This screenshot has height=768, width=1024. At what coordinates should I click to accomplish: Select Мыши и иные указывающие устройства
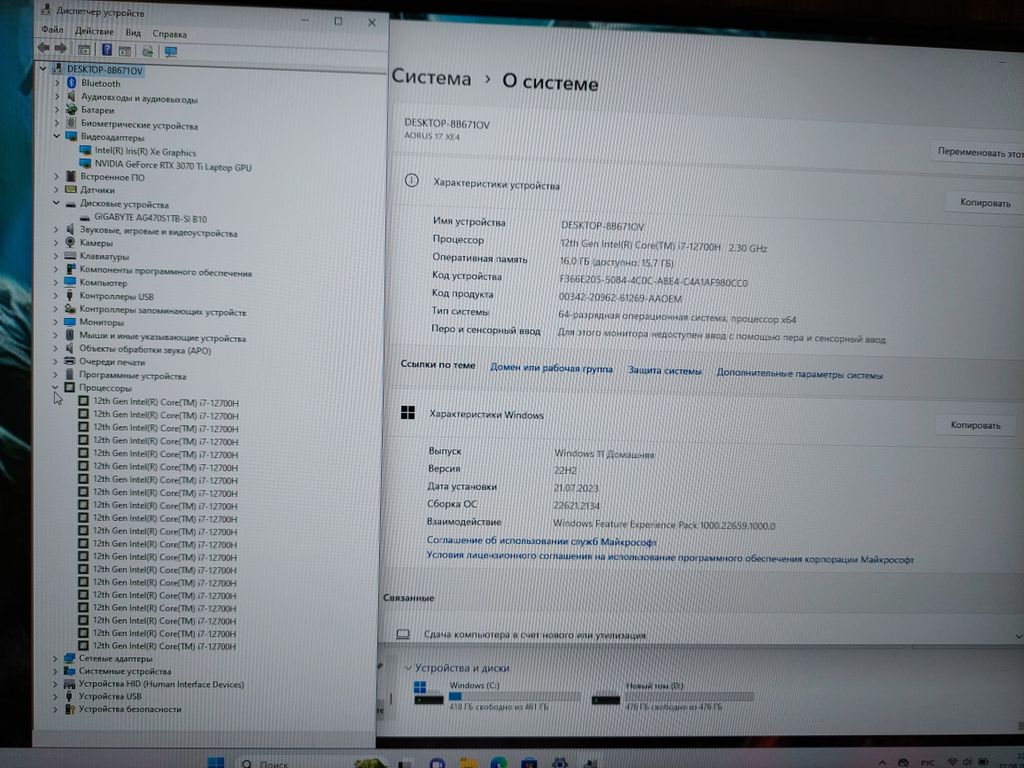[x=163, y=337]
